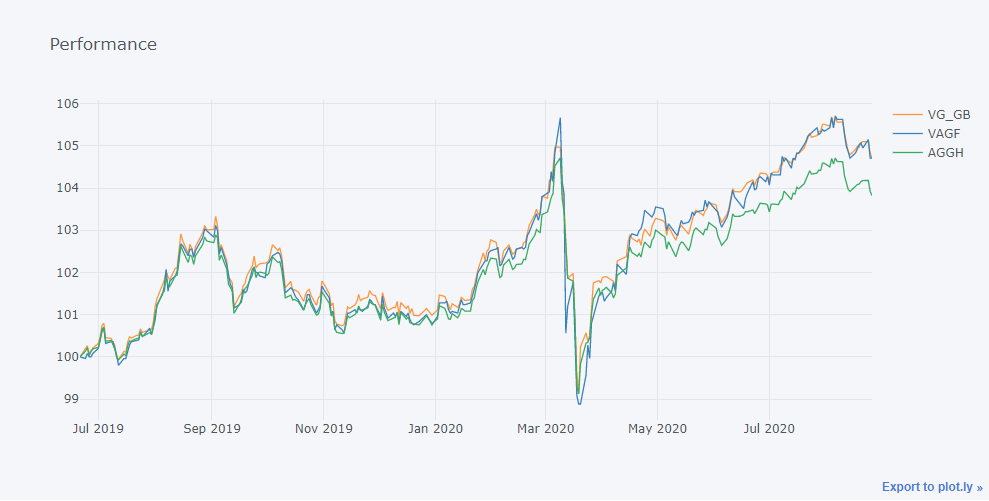The height and width of the screenshot is (501, 989).
Task: Toggle AGGH trace visibility in legend
Action: click(x=946, y=153)
